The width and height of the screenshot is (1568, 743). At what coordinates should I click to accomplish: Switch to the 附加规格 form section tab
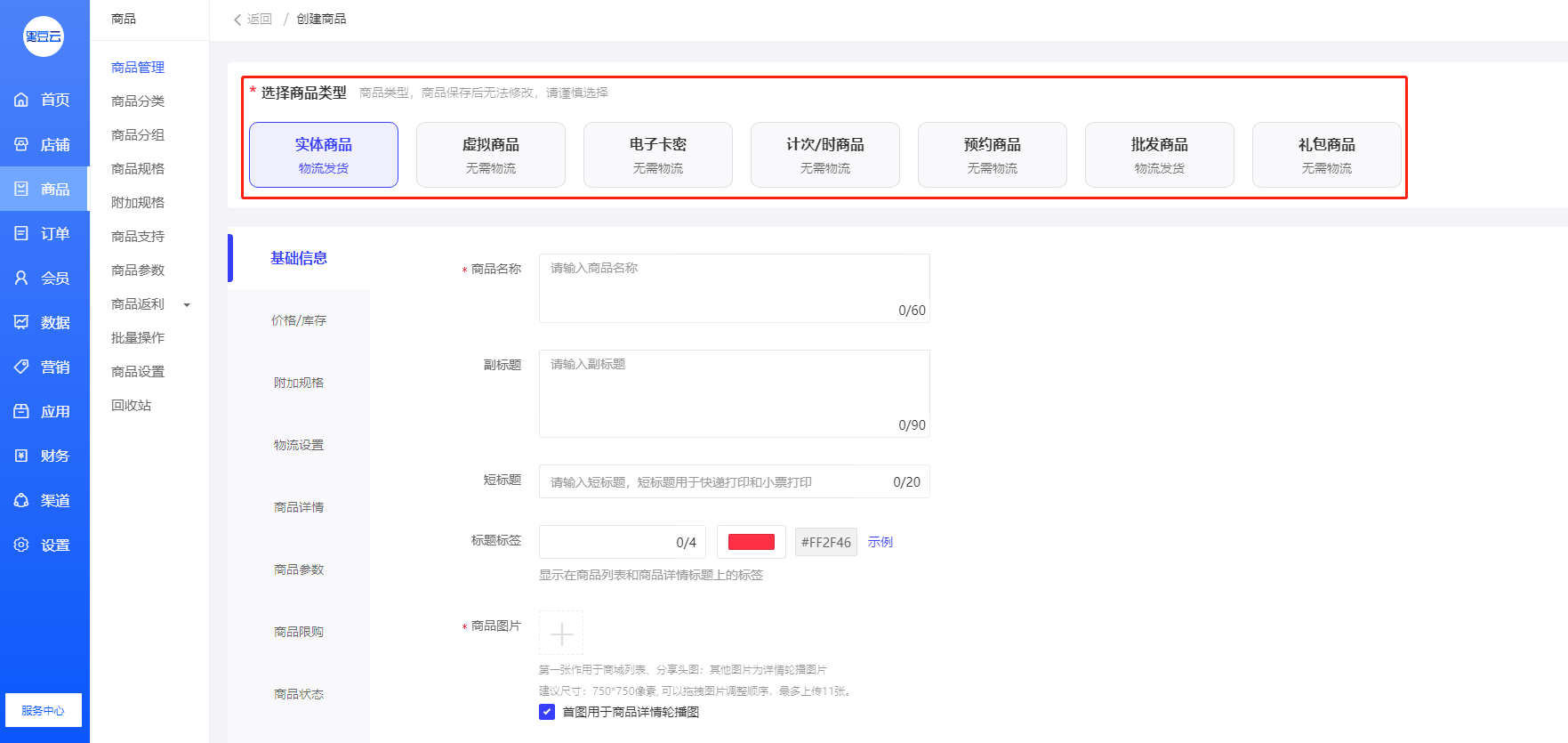coord(299,383)
